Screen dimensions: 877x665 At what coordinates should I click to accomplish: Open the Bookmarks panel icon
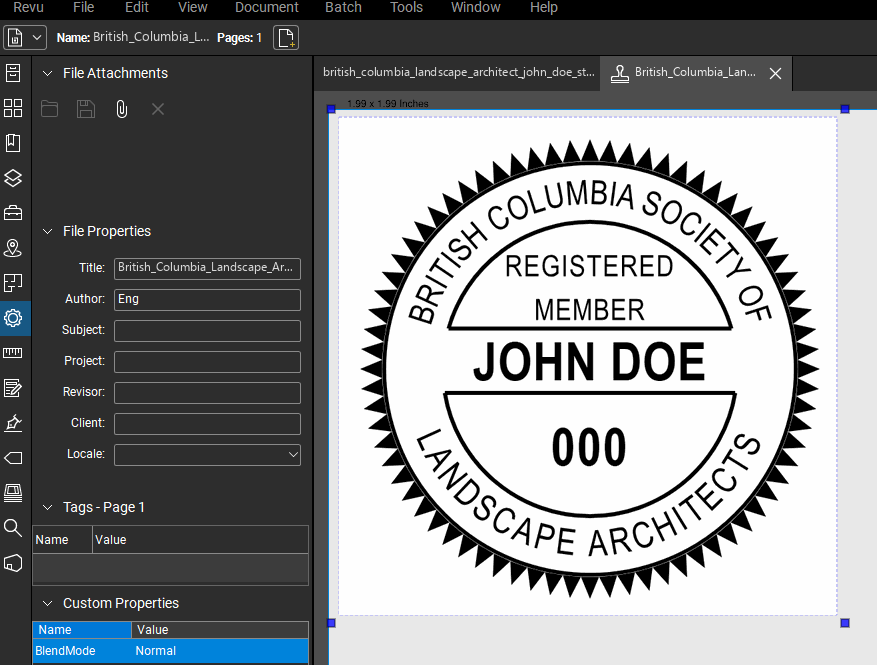(13, 143)
